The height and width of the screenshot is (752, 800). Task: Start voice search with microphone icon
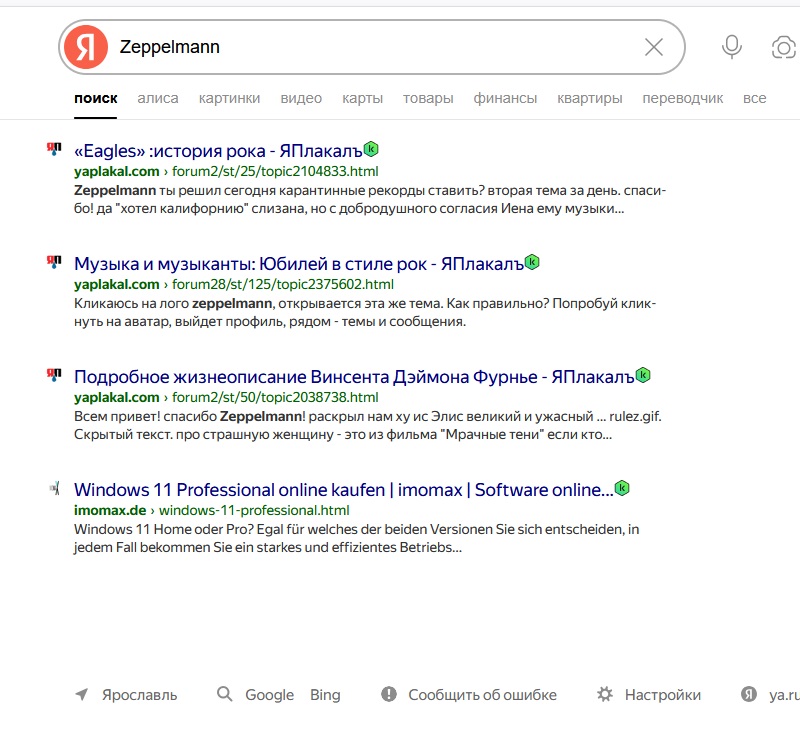click(x=732, y=47)
